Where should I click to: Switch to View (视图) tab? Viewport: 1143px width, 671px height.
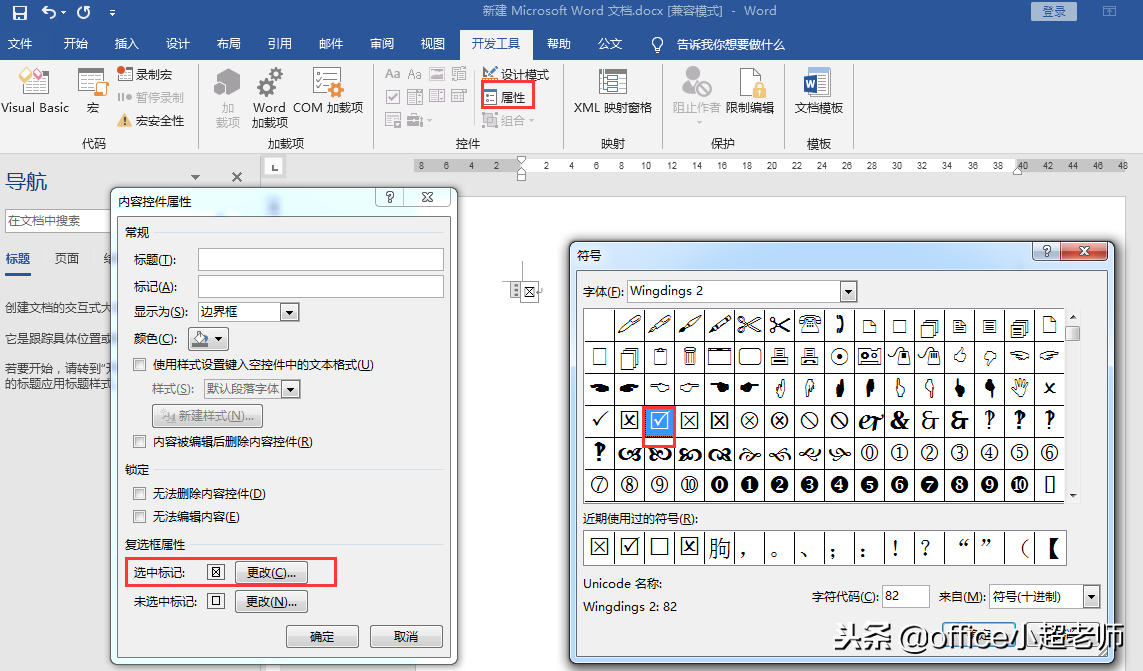point(432,44)
